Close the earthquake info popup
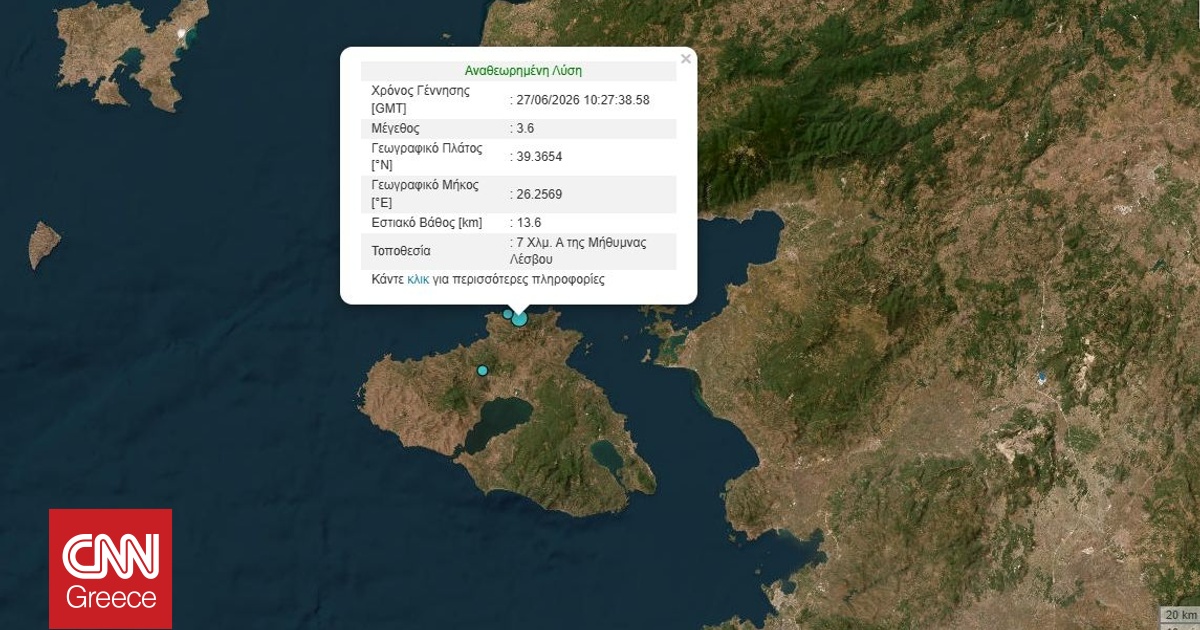 685,59
